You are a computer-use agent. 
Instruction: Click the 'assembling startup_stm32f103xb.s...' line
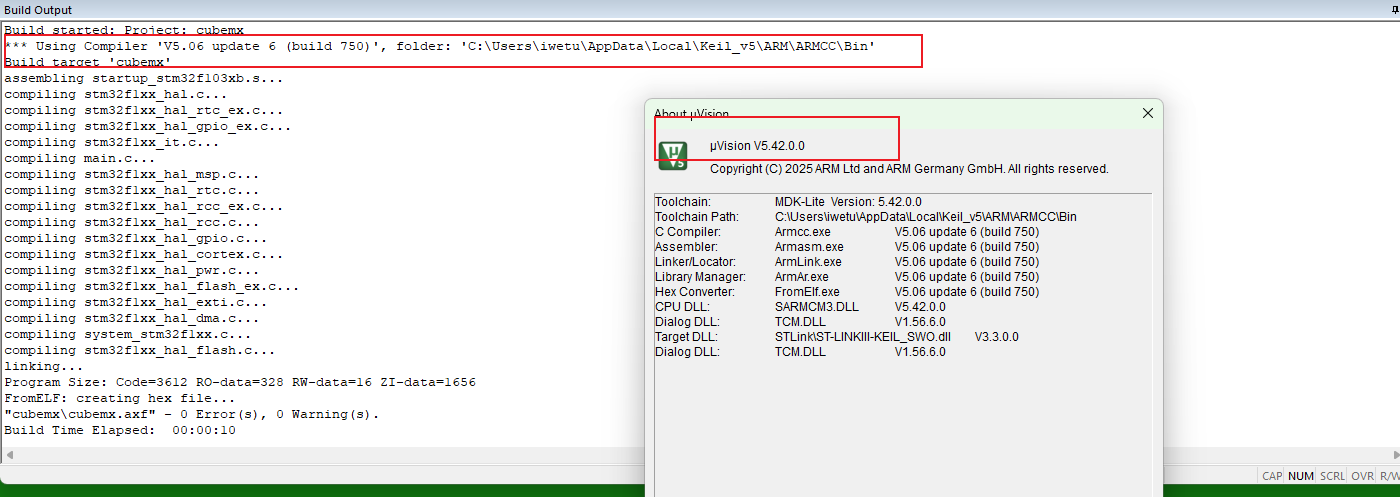[144, 78]
